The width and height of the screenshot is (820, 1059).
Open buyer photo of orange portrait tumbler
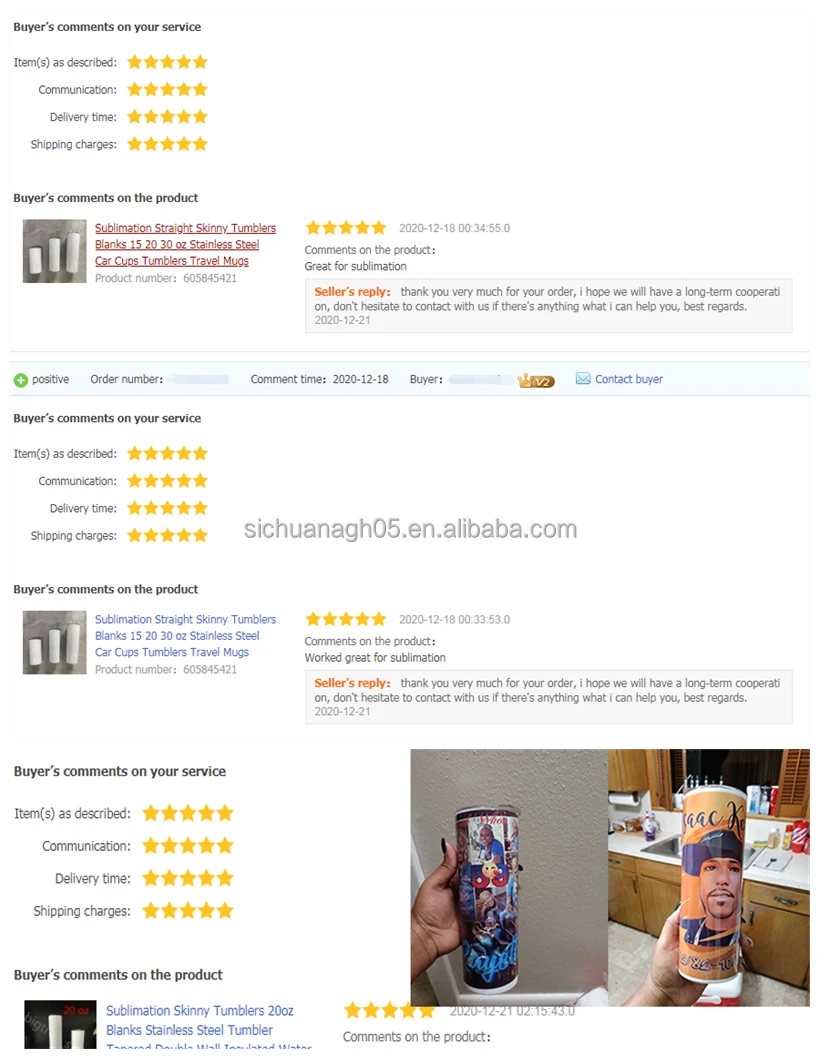709,877
